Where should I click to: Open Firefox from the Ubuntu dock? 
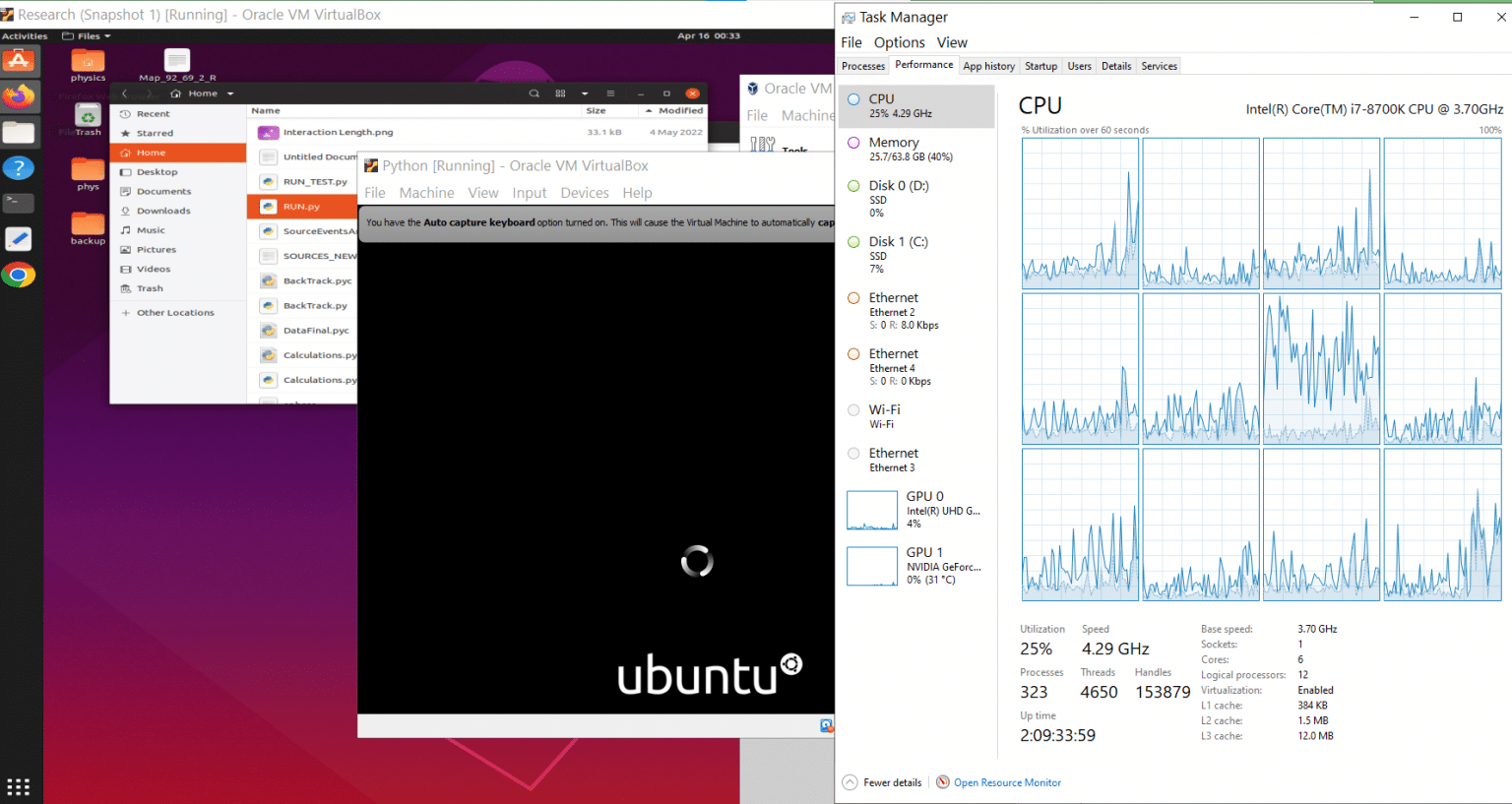[x=20, y=97]
